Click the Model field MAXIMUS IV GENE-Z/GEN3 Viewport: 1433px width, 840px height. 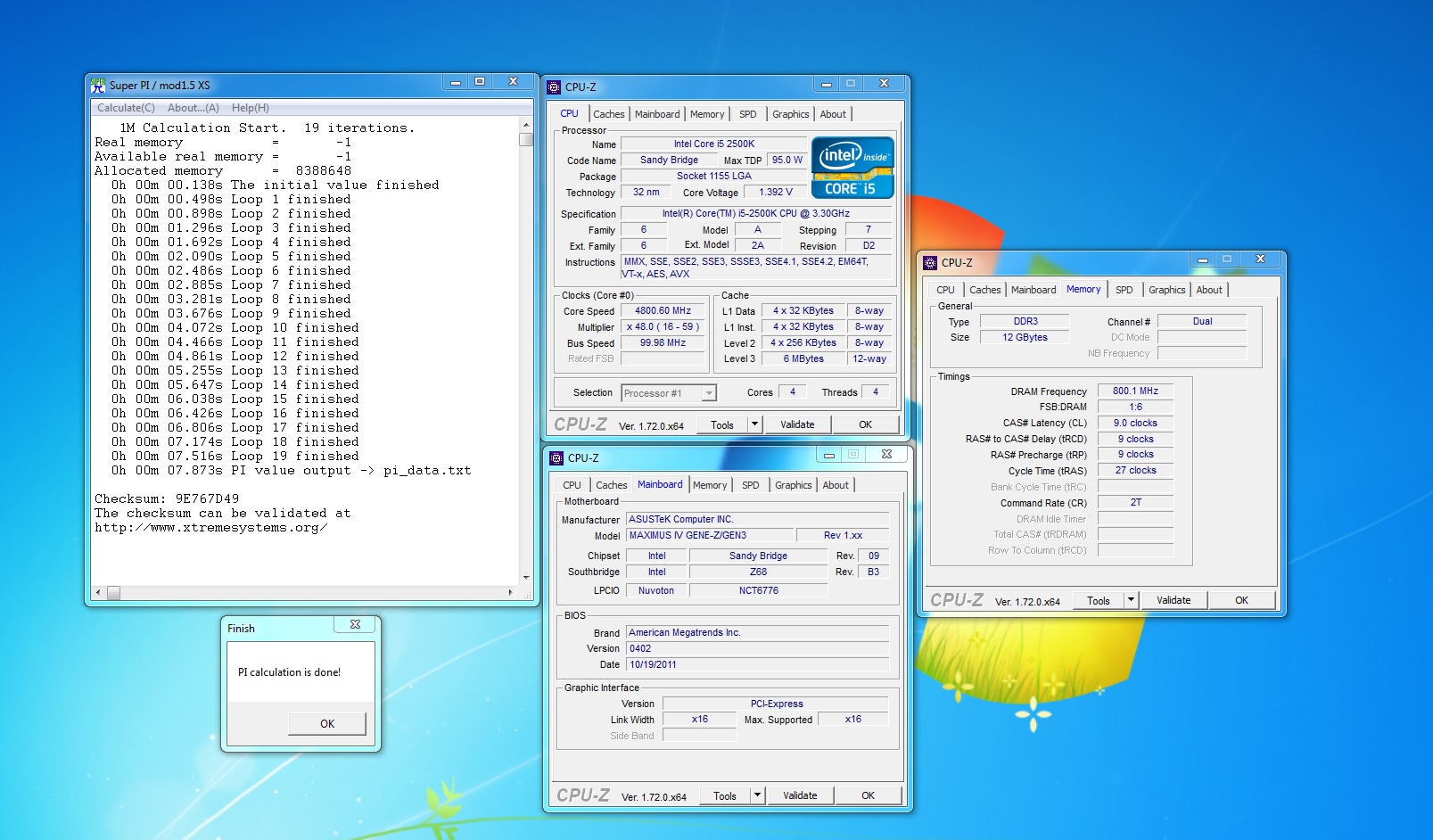(x=711, y=535)
